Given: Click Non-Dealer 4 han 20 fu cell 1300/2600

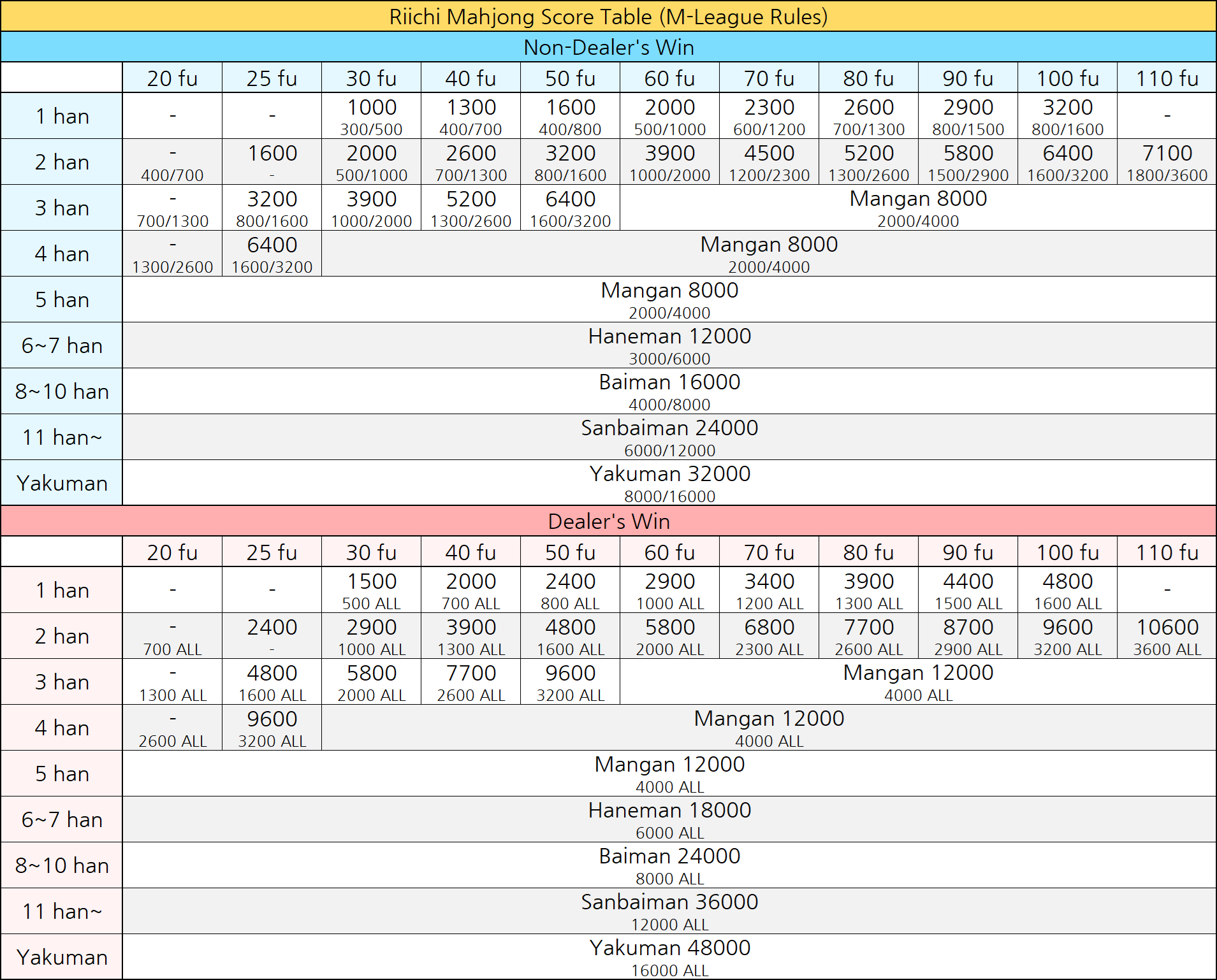Looking at the screenshot, I should click(172, 254).
